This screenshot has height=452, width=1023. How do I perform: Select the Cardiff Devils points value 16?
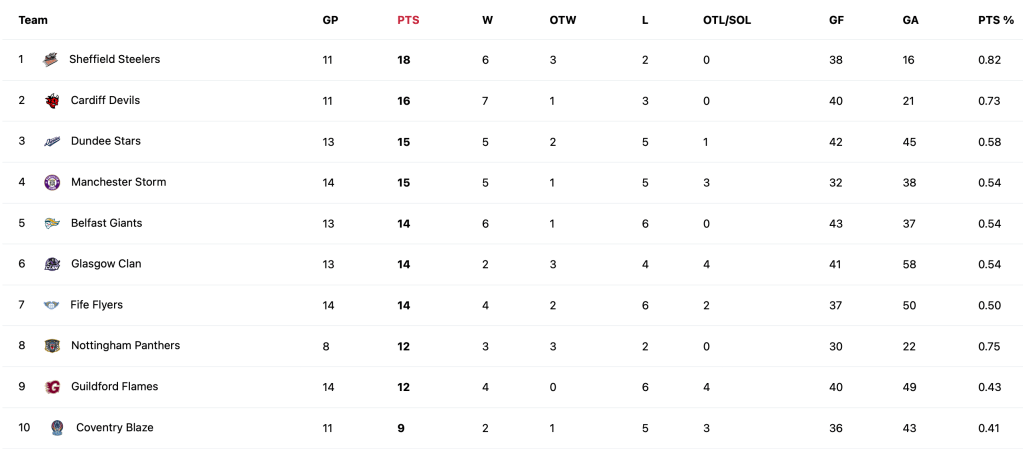point(404,101)
